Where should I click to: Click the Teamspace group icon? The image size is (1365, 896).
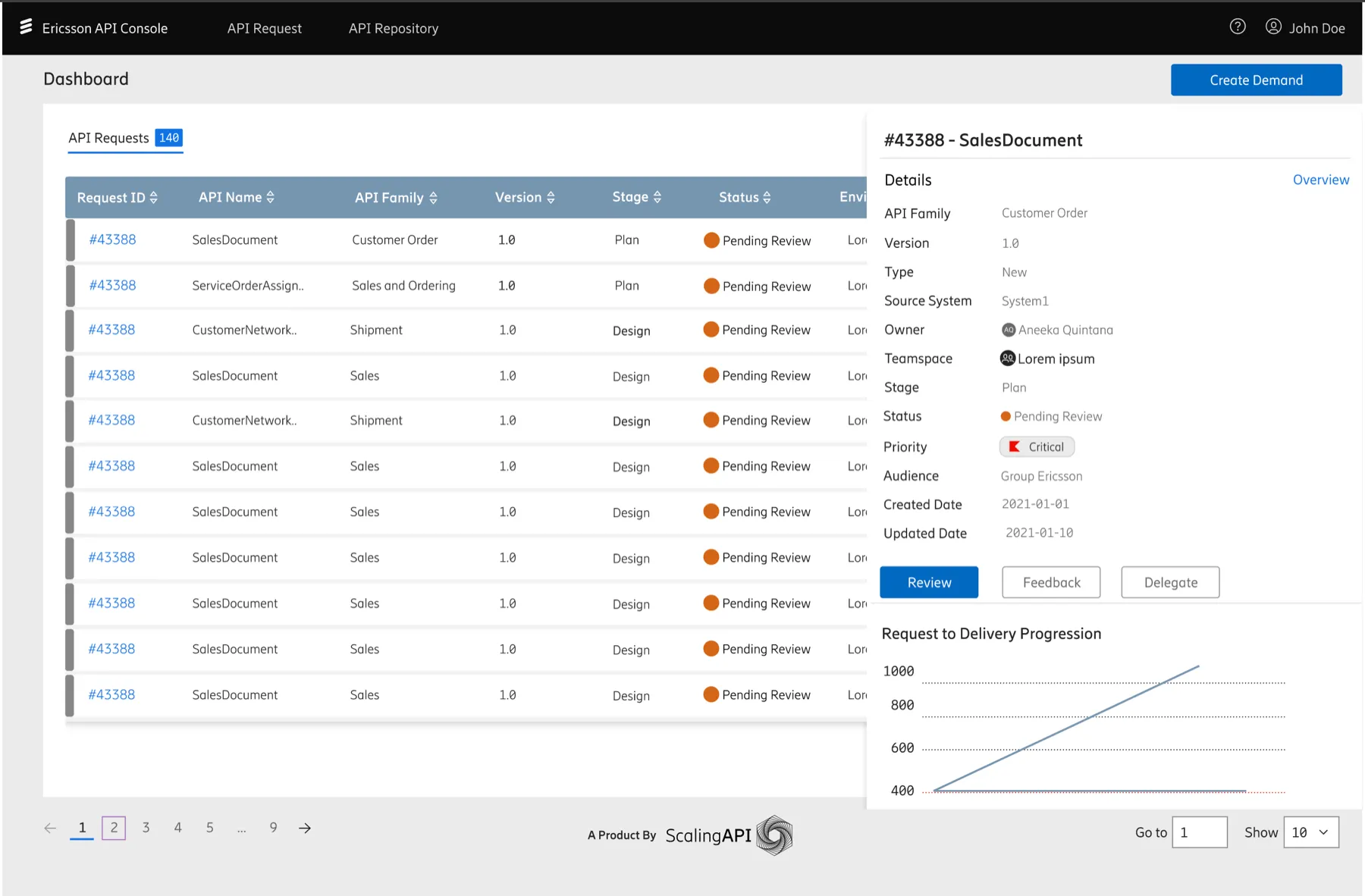pyautogui.click(x=1008, y=358)
